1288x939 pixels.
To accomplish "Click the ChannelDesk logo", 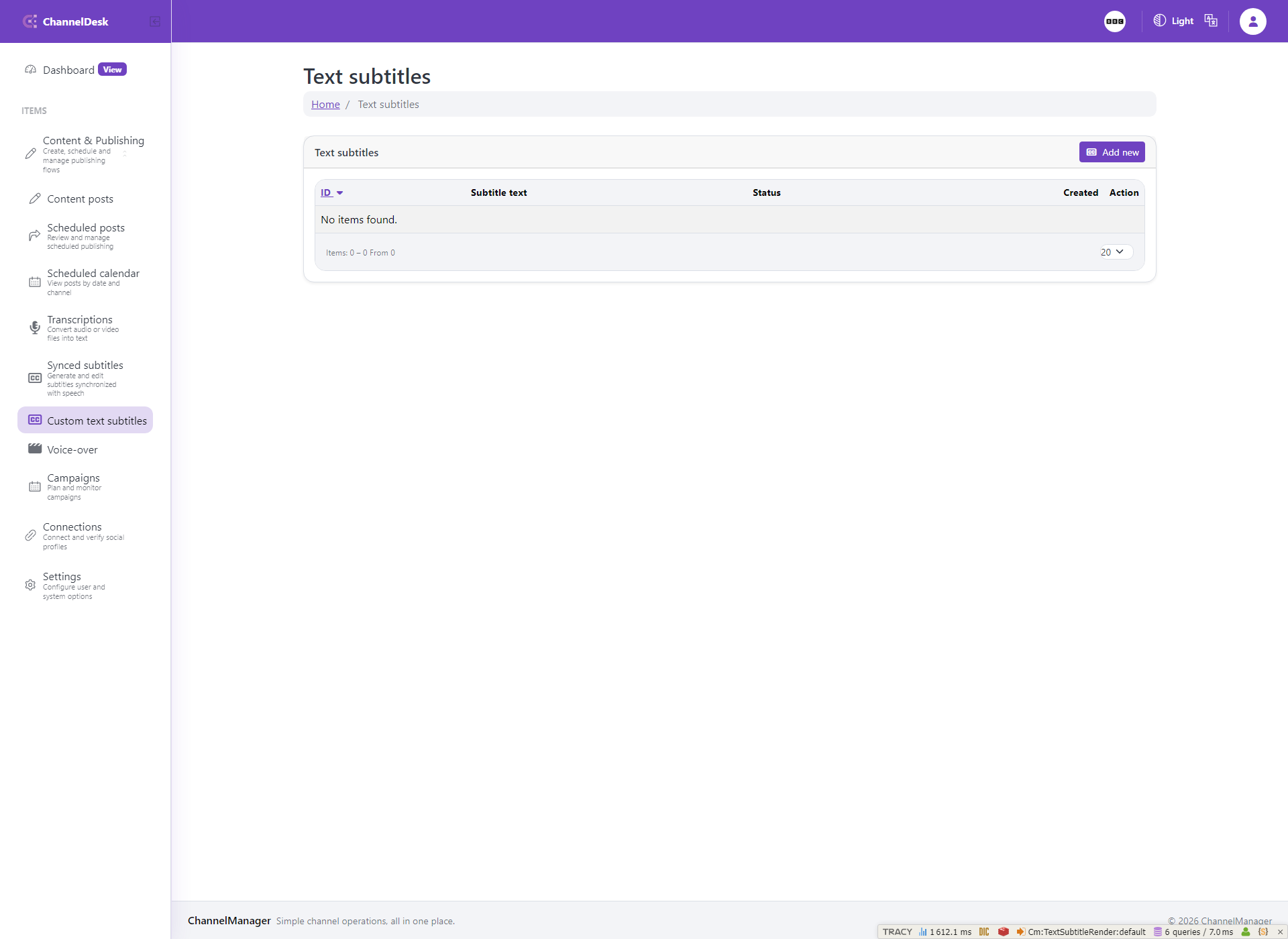I will tap(65, 21).
